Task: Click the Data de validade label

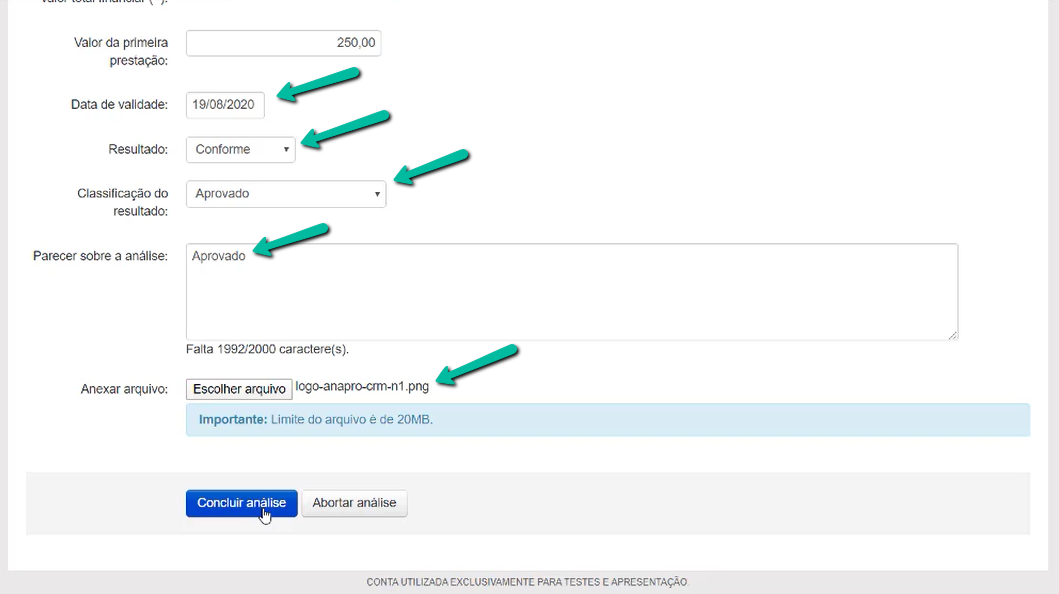Action: pos(119,105)
